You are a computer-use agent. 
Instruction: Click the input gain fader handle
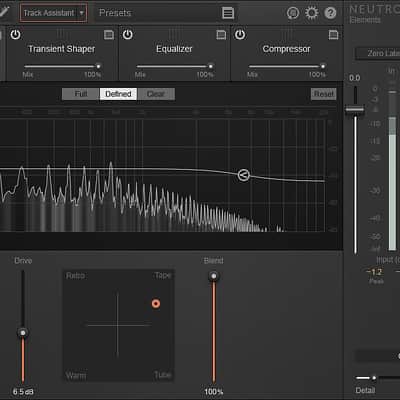[355, 109]
